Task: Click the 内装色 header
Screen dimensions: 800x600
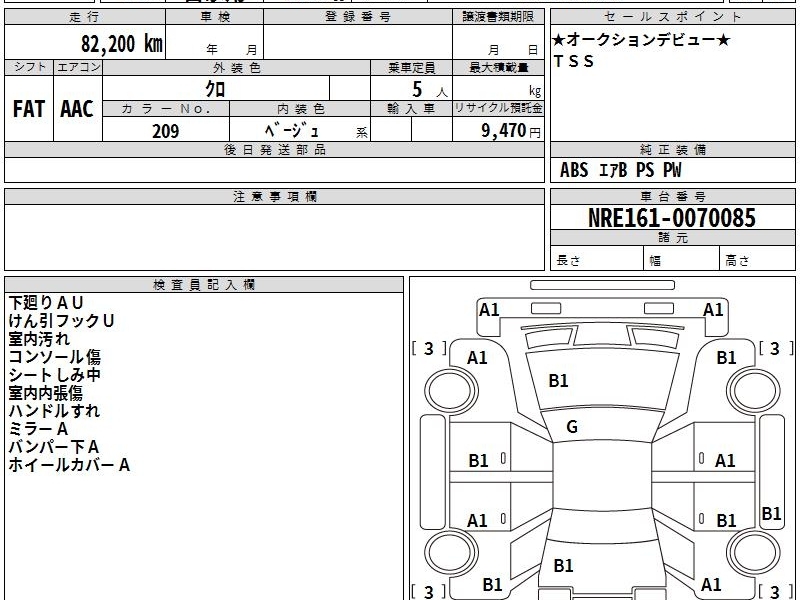Action: pyautogui.click(x=300, y=109)
